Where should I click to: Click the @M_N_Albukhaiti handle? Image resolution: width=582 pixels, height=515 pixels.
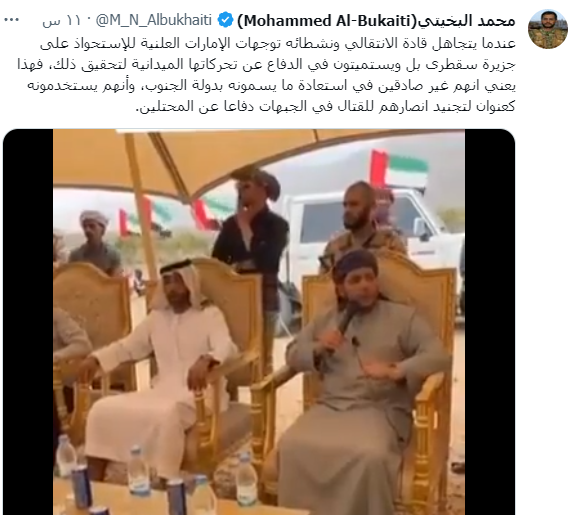click(x=154, y=20)
